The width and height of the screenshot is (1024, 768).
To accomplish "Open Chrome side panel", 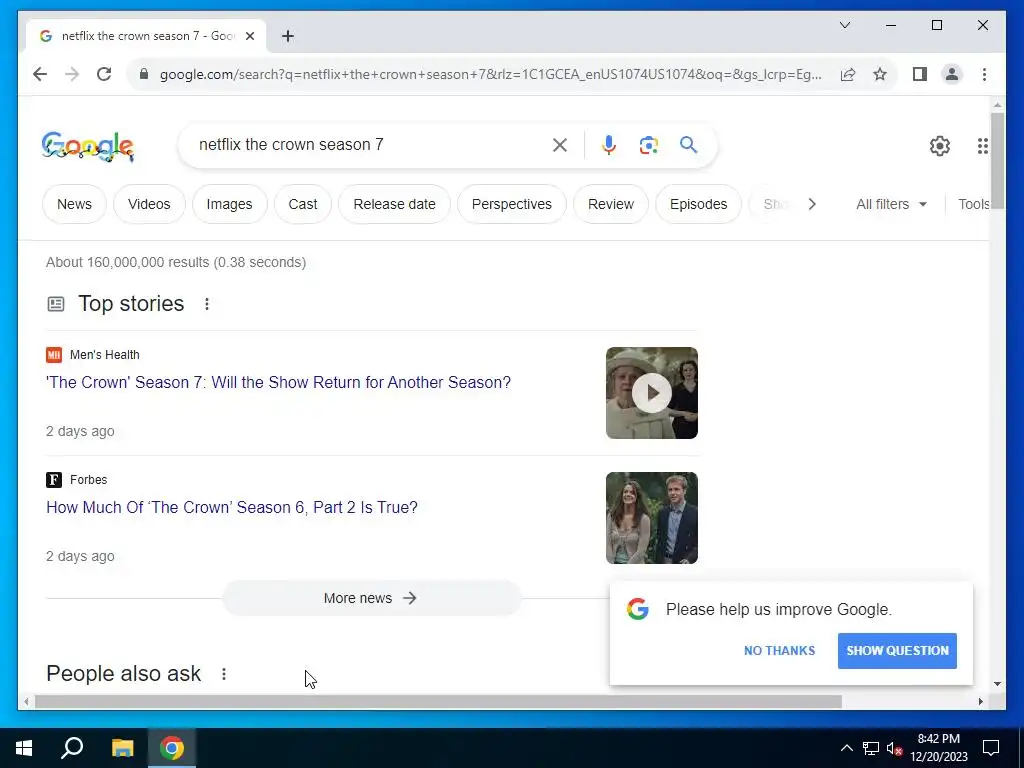I will [920, 74].
